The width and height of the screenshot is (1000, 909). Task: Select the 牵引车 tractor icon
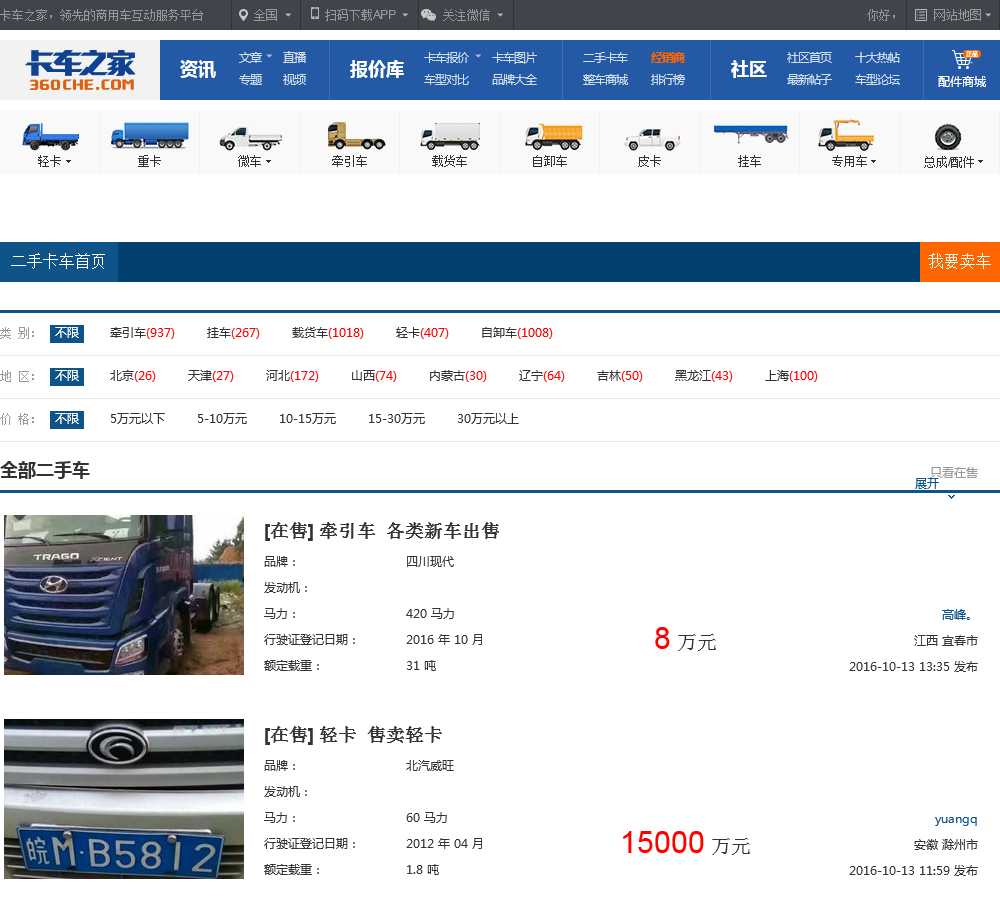pyautogui.click(x=356, y=135)
